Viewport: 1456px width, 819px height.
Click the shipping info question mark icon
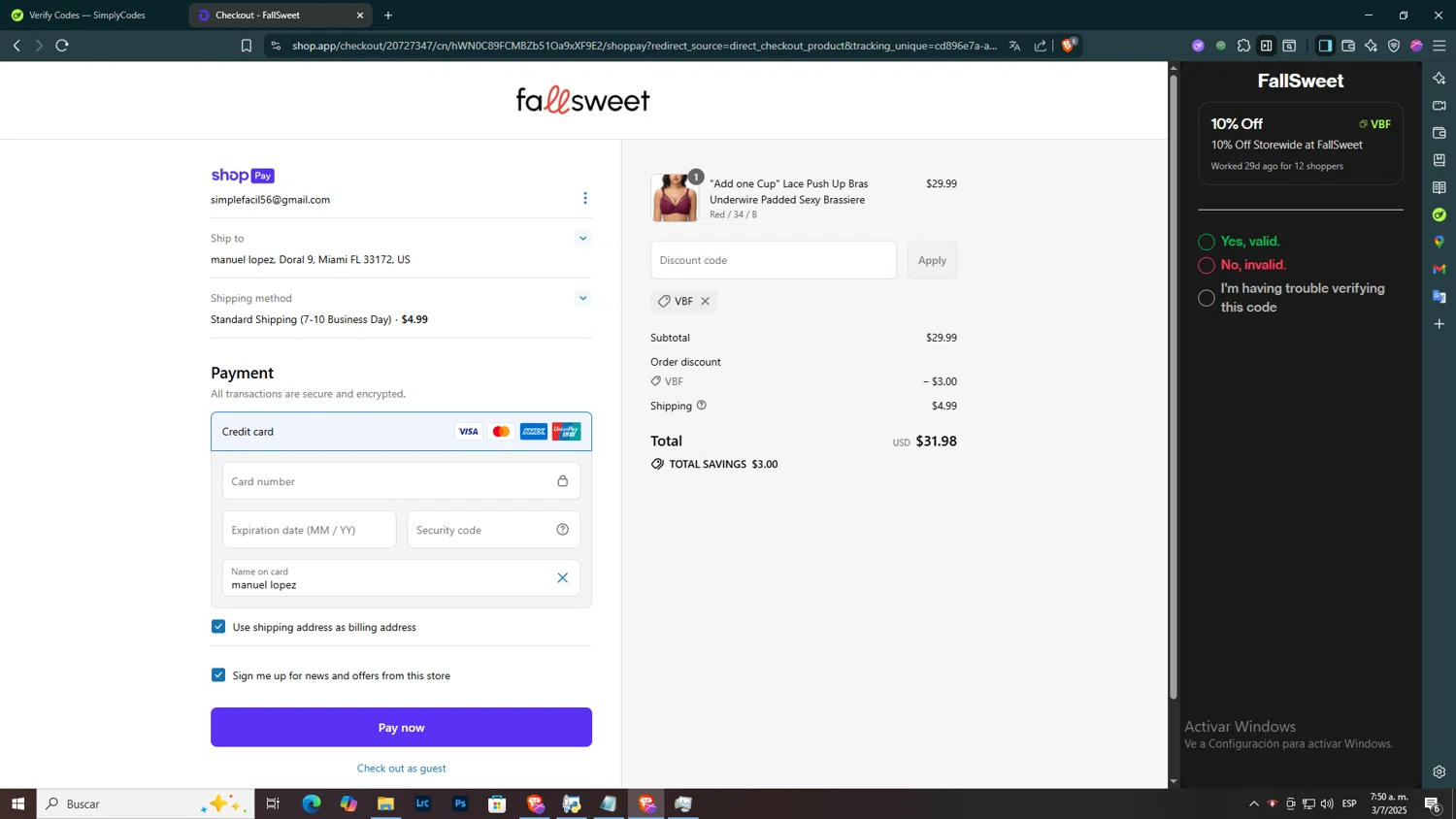[702, 406]
